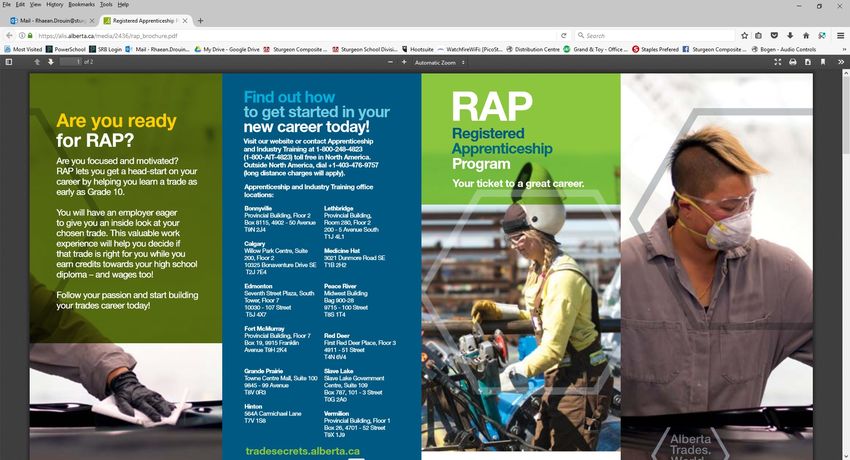Open the WatchfireWiFi bookmark
850x460 pixels.
coord(469,49)
